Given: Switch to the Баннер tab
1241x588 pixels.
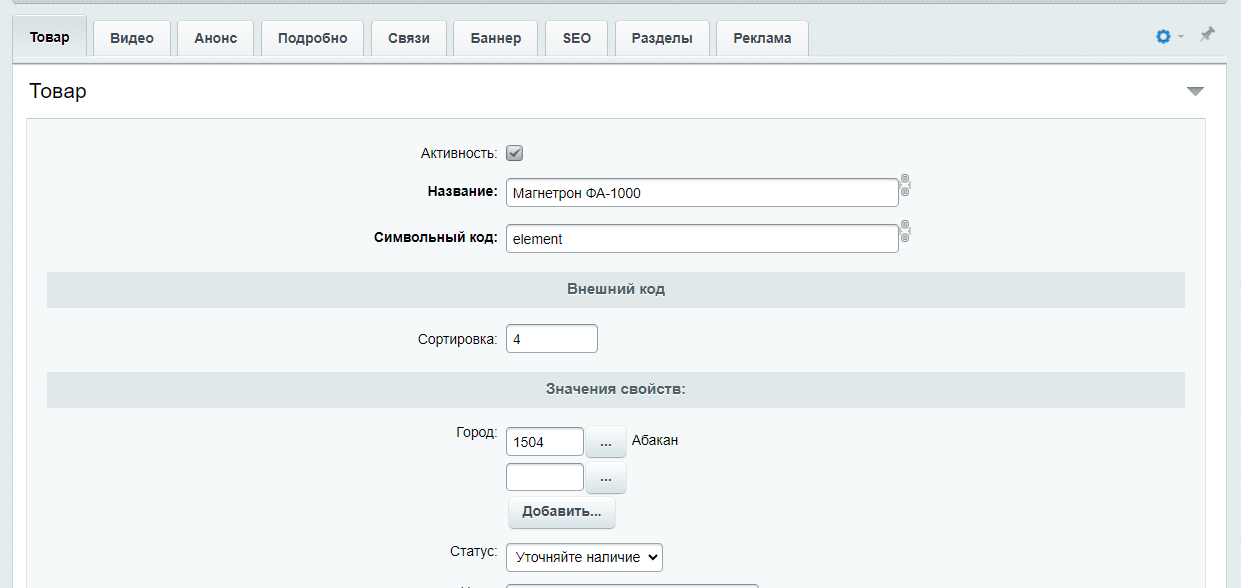Looking at the screenshot, I should pos(495,38).
